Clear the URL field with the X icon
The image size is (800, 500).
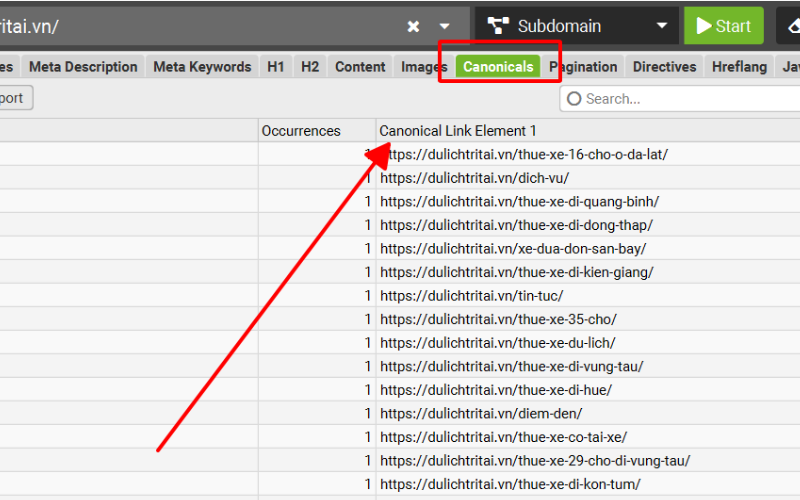(x=413, y=26)
